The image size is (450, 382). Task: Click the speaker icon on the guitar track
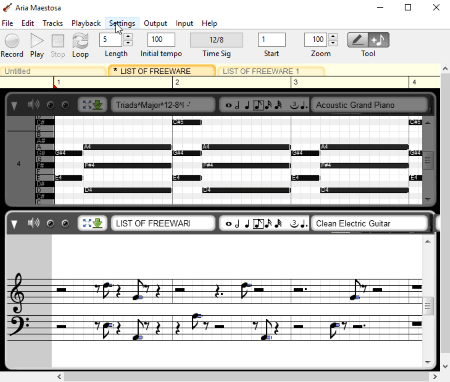click(x=34, y=223)
